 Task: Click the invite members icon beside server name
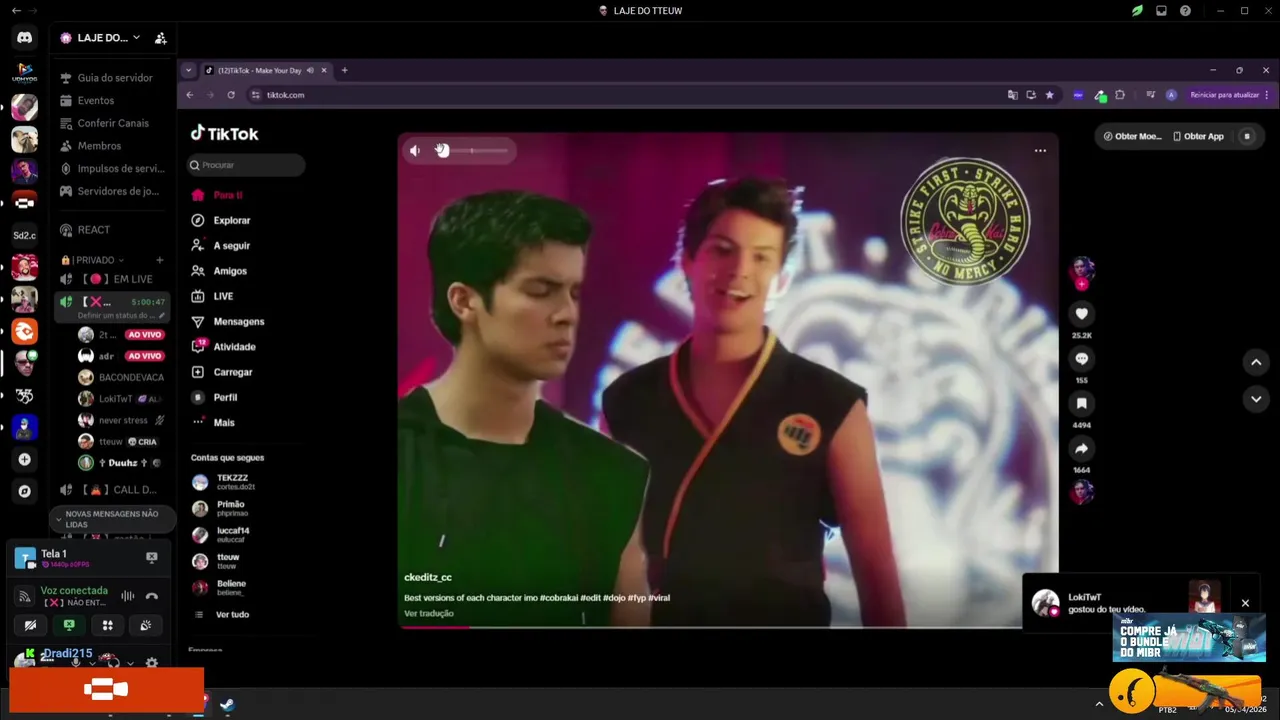coord(160,38)
